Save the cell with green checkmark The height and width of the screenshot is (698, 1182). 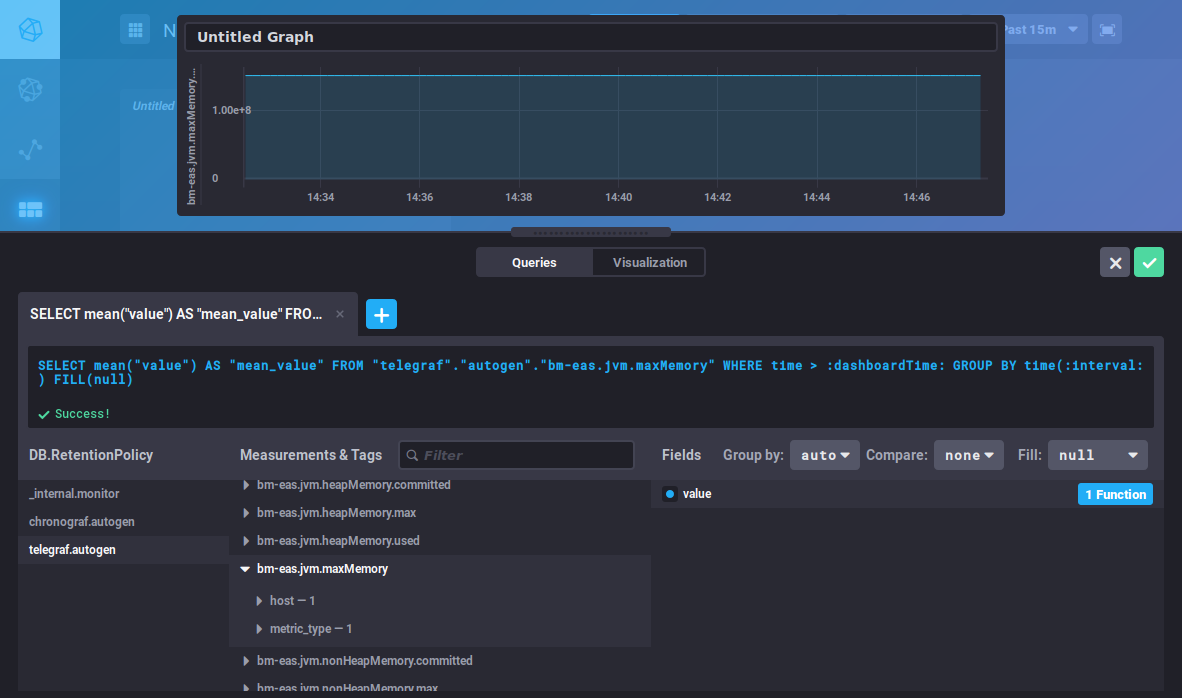point(1149,262)
